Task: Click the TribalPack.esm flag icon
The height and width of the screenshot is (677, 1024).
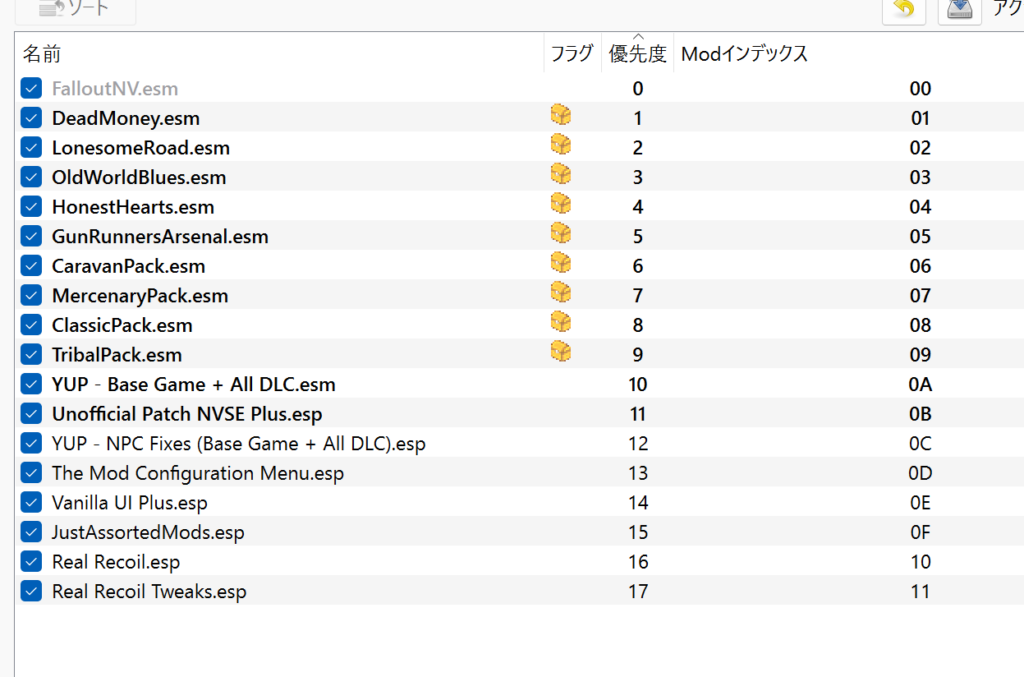Action: coord(561,352)
